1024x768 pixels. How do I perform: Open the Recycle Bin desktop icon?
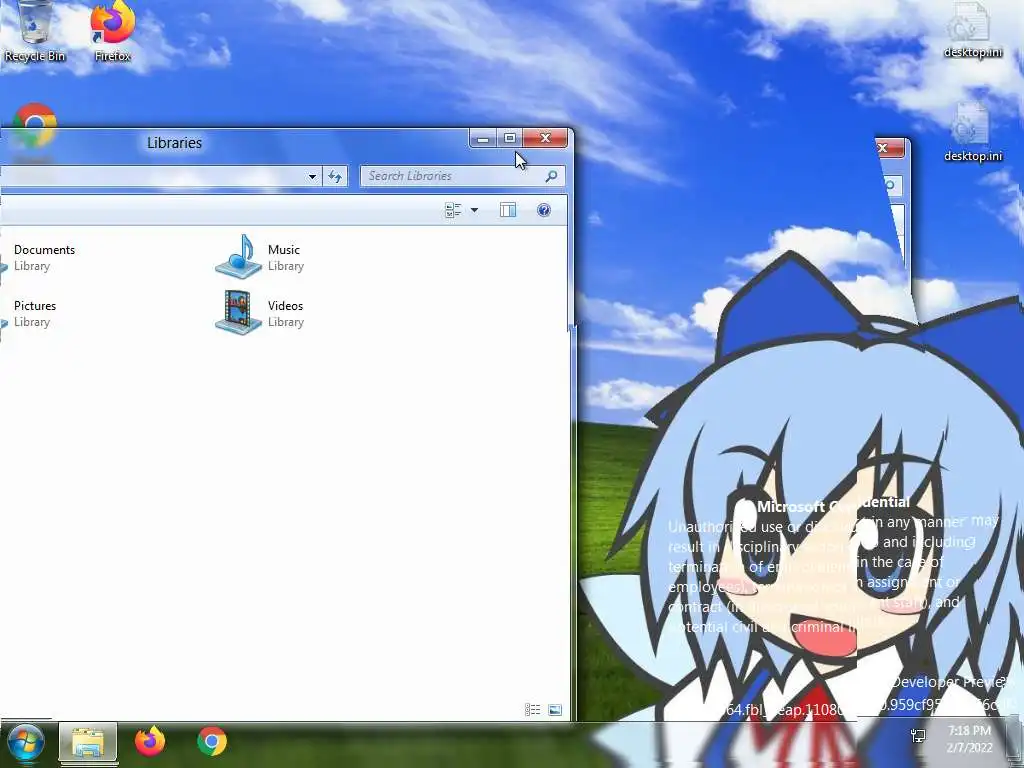tap(34, 30)
